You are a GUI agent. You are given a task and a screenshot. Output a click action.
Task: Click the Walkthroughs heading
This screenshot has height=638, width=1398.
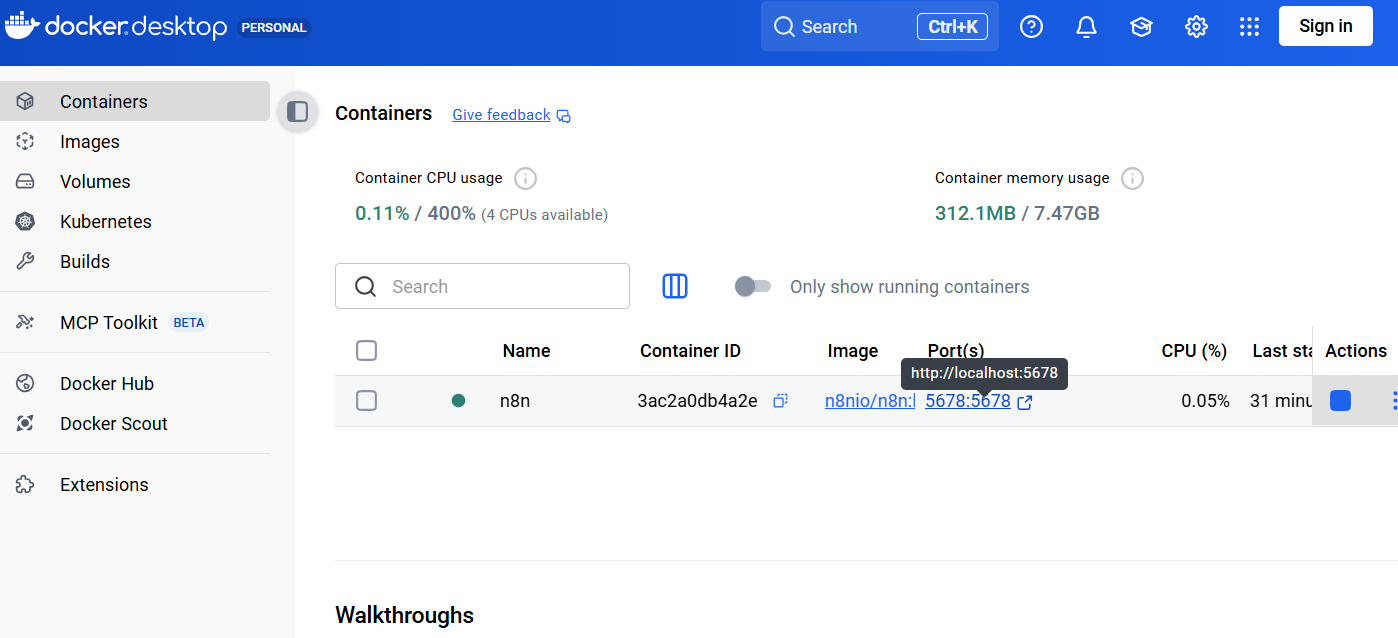point(404,614)
